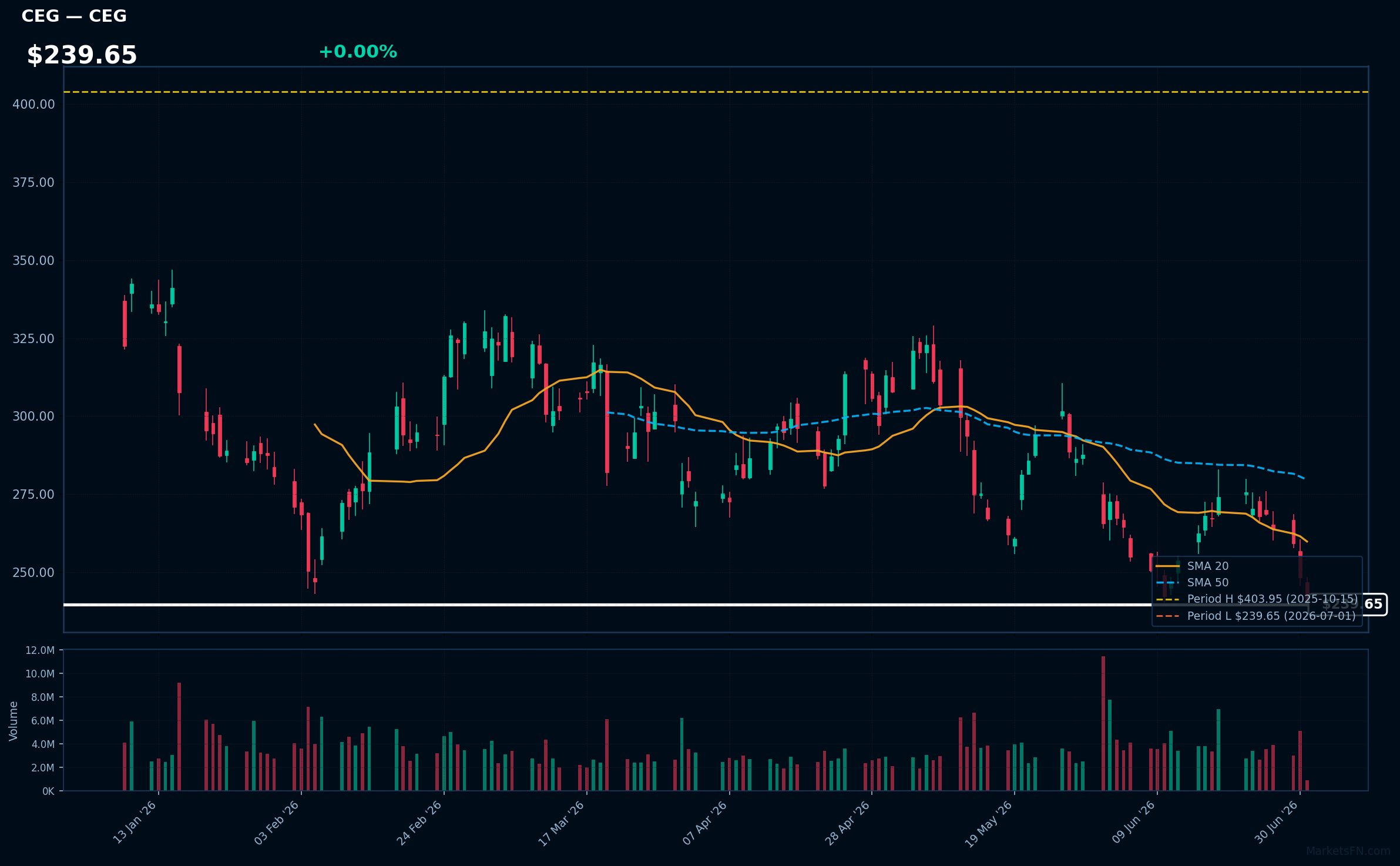
Task: Click the 6.0M volume axis label
Action: pos(43,721)
